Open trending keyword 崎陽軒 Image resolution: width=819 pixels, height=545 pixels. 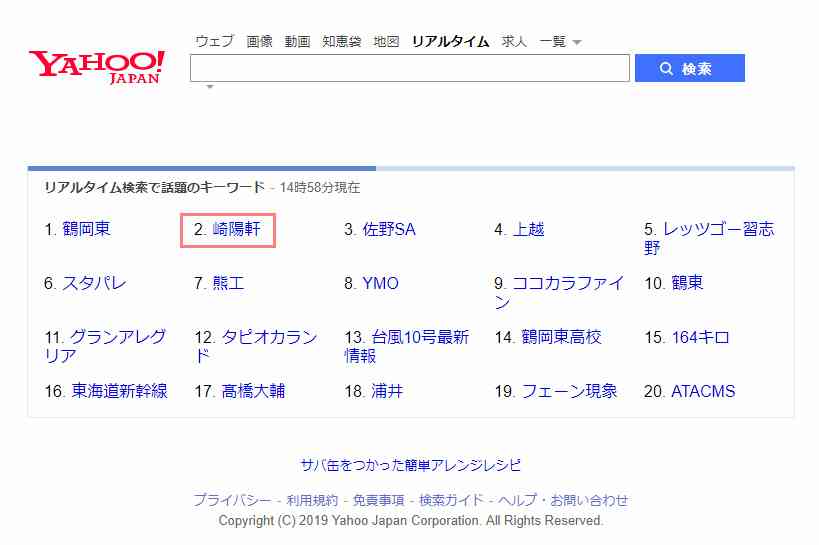(236, 229)
